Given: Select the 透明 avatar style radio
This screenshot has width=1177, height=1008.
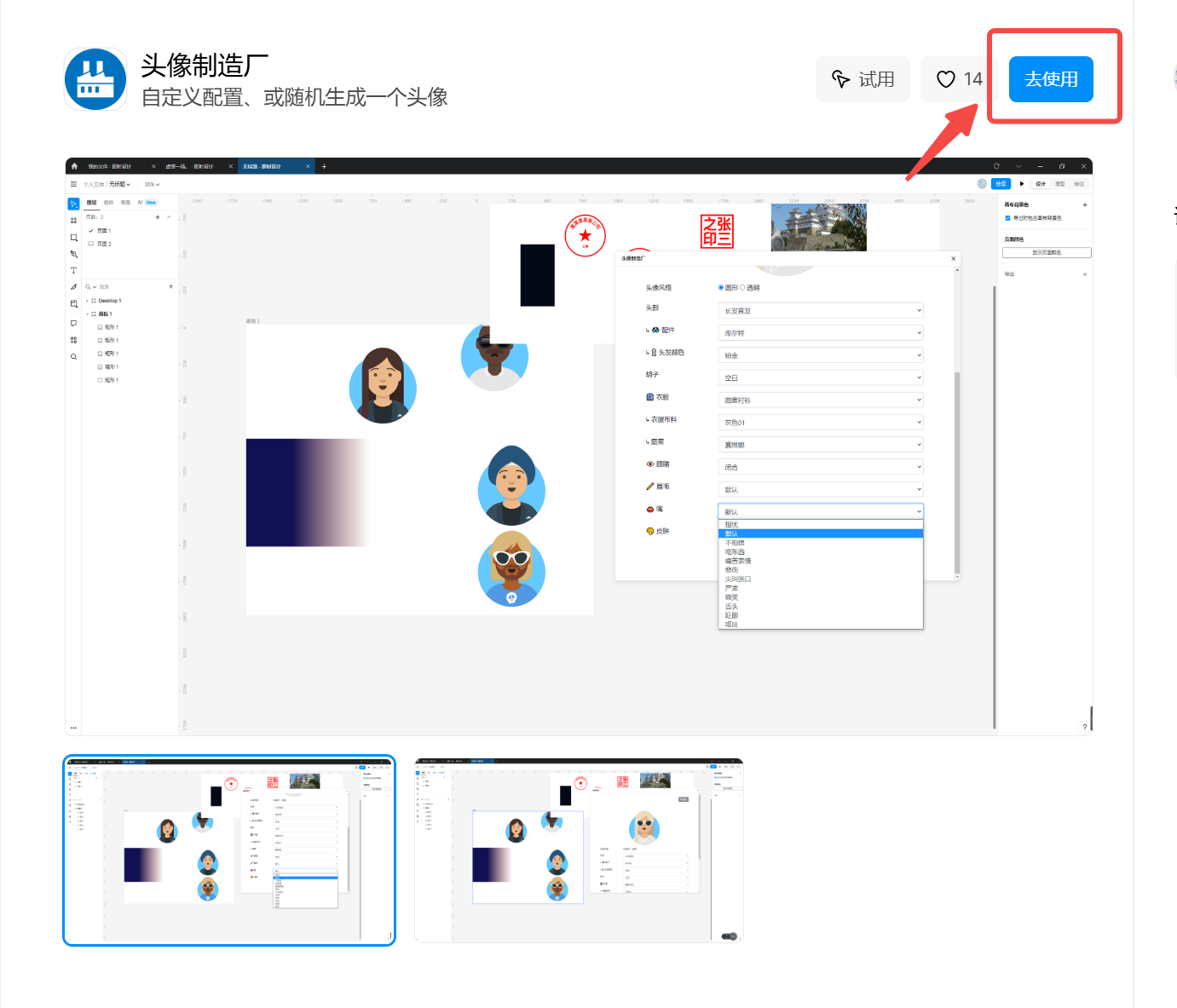Looking at the screenshot, I should click(742, 288).
